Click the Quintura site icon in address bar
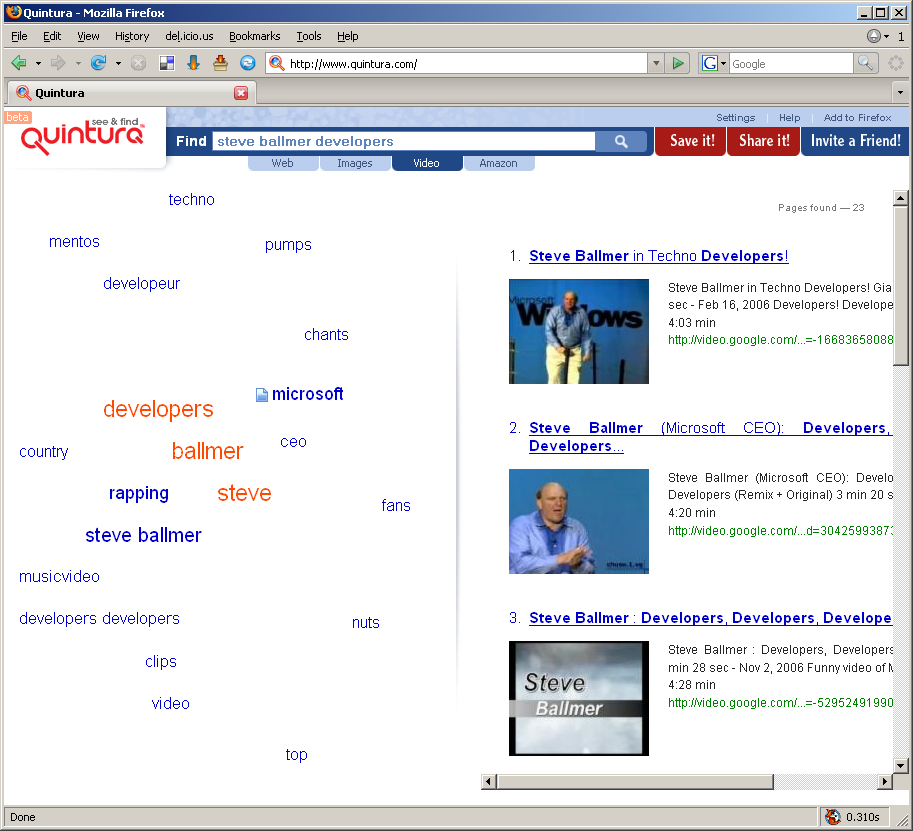Screen dimensions: 913x831 277,63
